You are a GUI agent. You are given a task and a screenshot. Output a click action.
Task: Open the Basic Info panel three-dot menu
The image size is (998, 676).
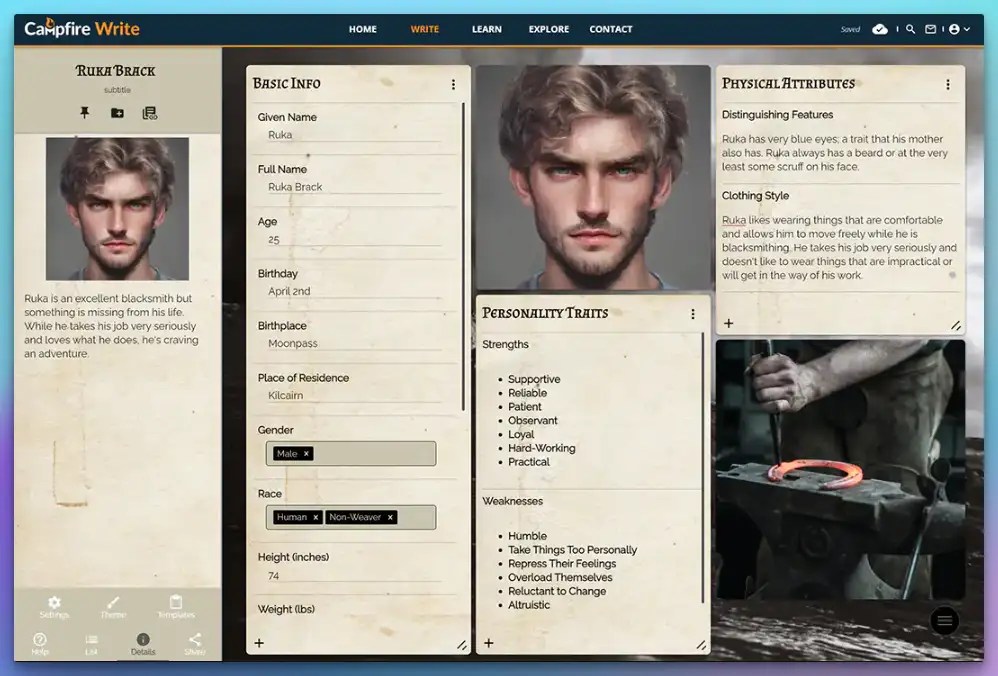[x=453, y=84]
